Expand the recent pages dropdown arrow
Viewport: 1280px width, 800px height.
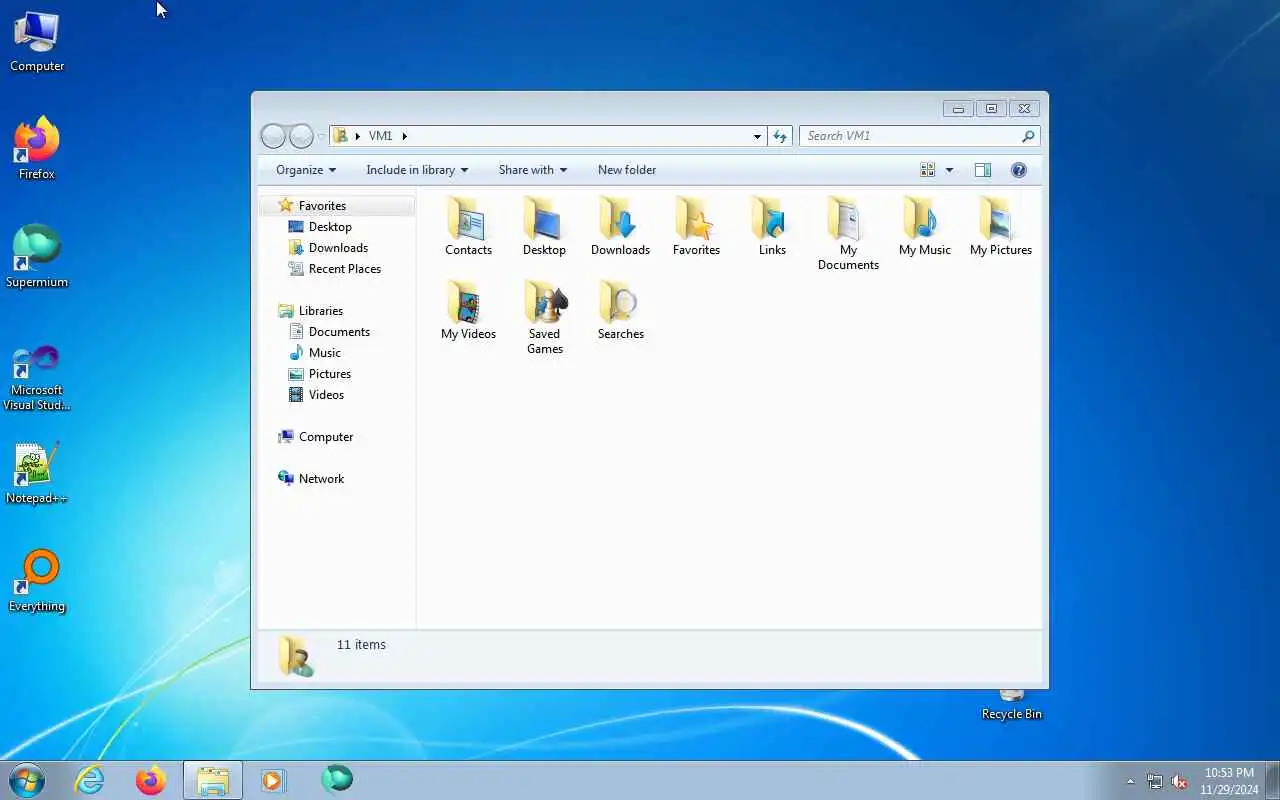click(322, 136)
